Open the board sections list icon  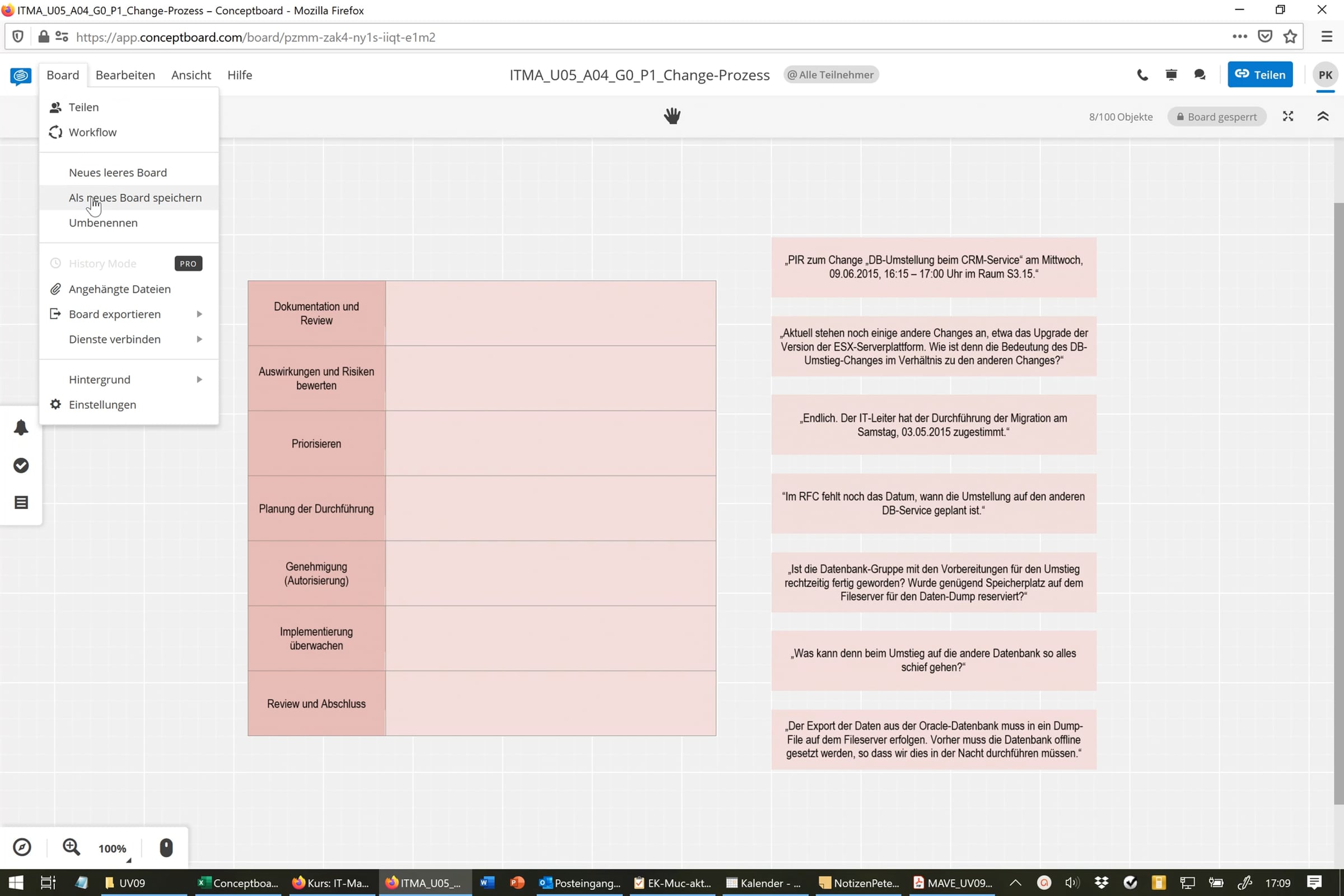pos(21,502)
